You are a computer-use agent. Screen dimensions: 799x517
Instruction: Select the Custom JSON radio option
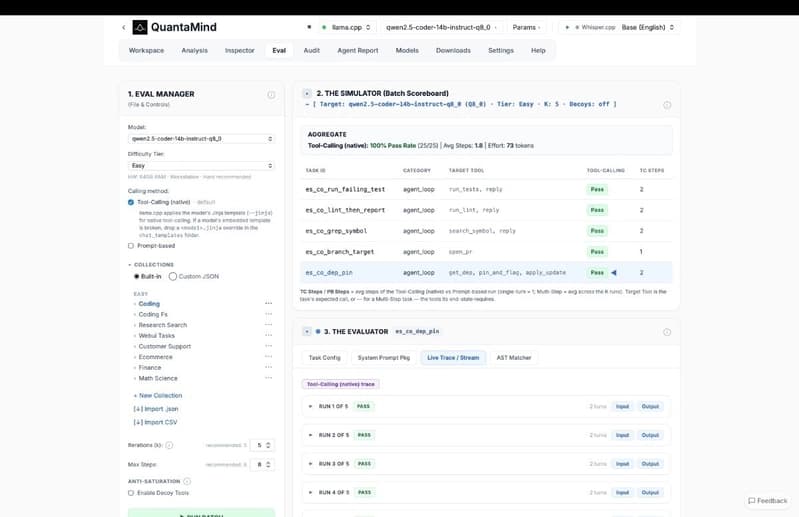173,277
